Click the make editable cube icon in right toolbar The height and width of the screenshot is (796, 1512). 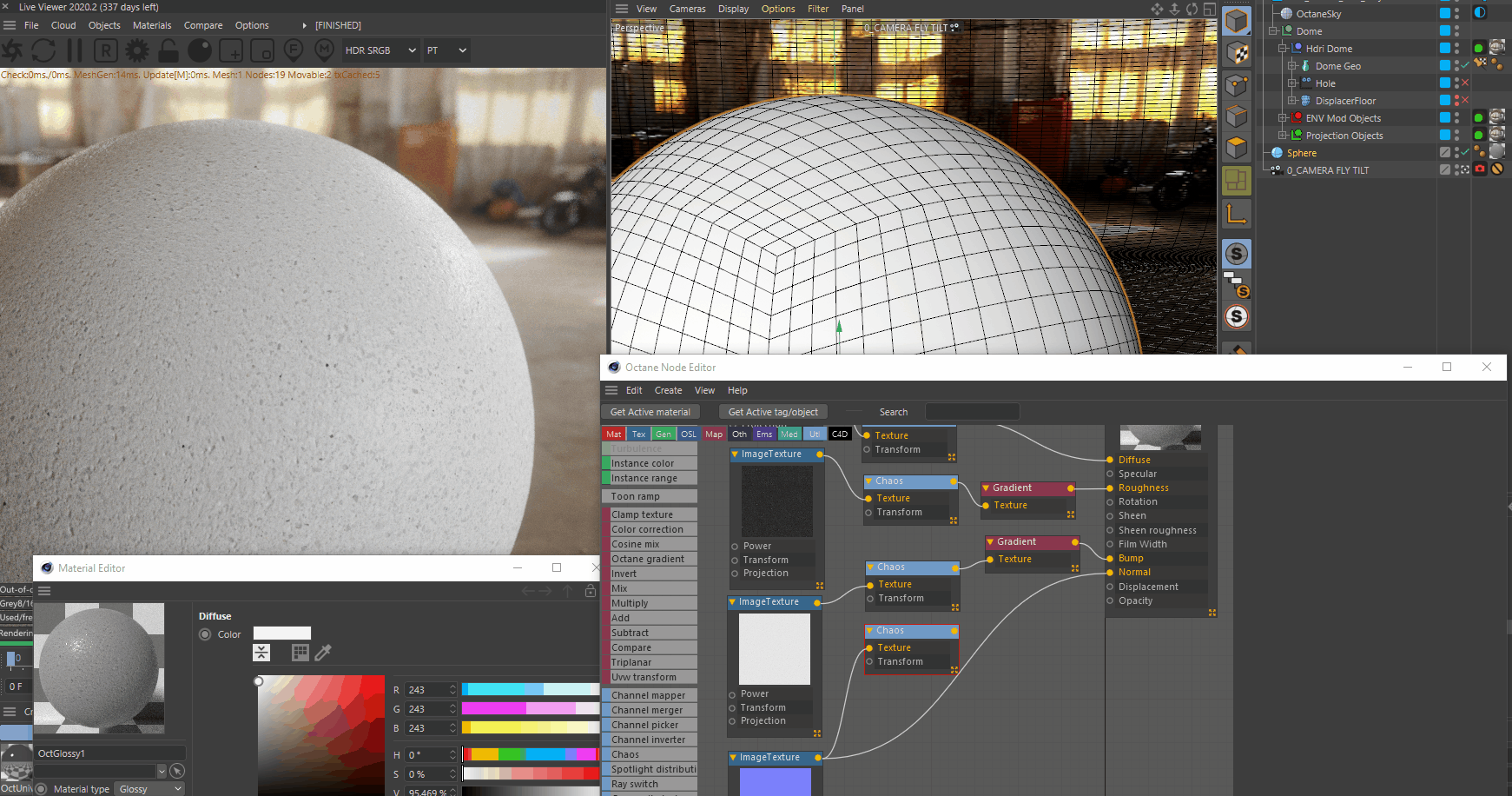click(x=1237, y=20)
